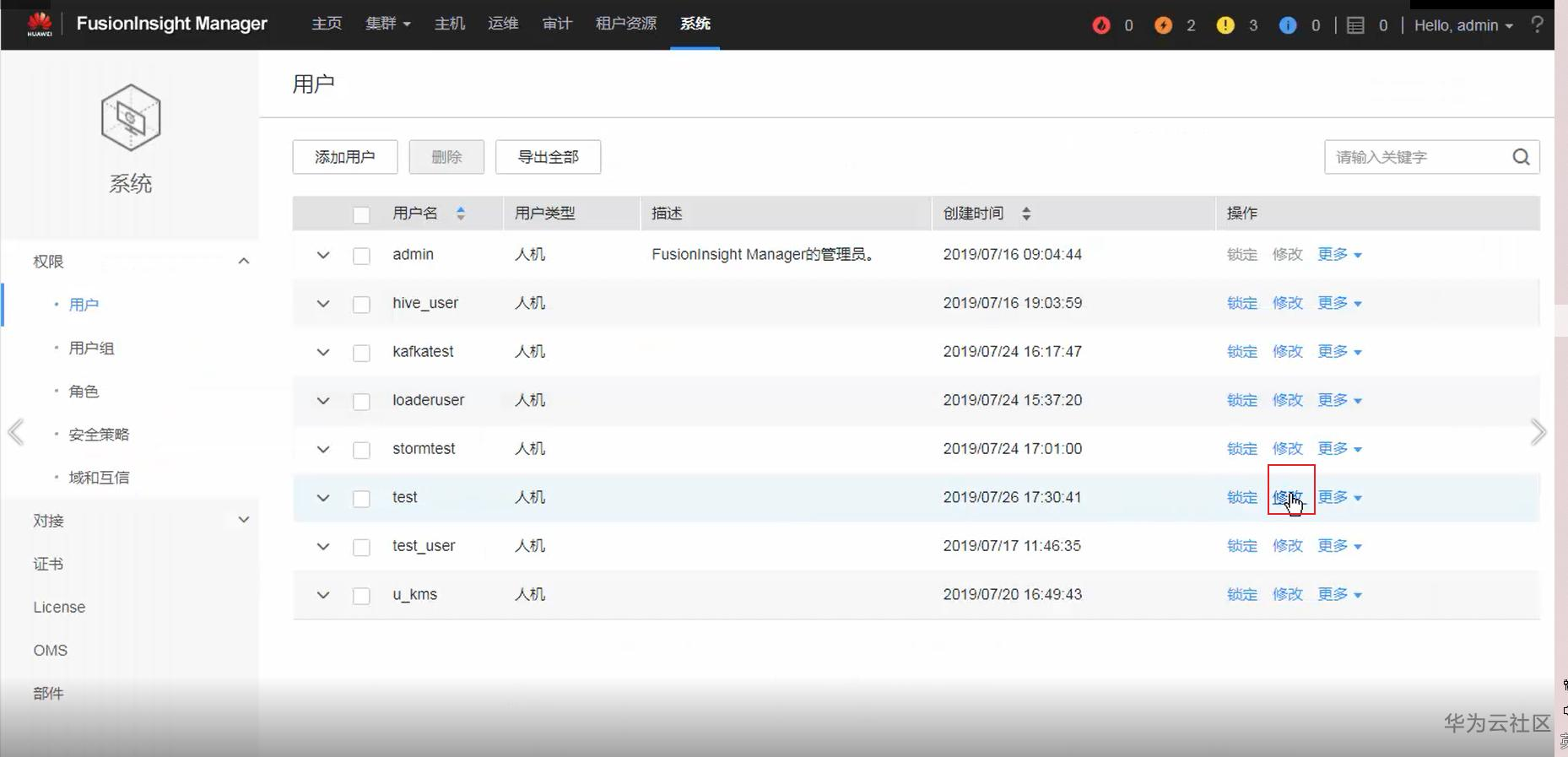Viewport: 1568px width, 757px height.
Task: Click the system hexagon icon in sidebar
Action: (x=131, y=118)
